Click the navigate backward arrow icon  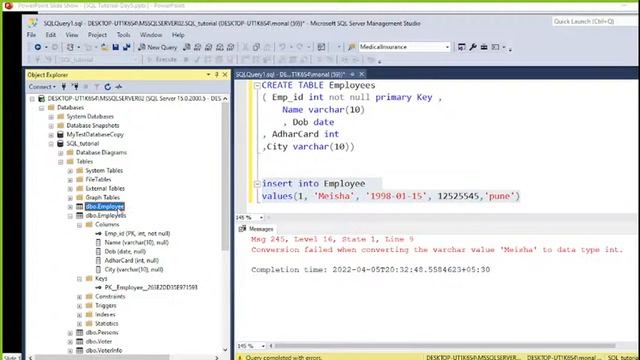click(38, 47)
